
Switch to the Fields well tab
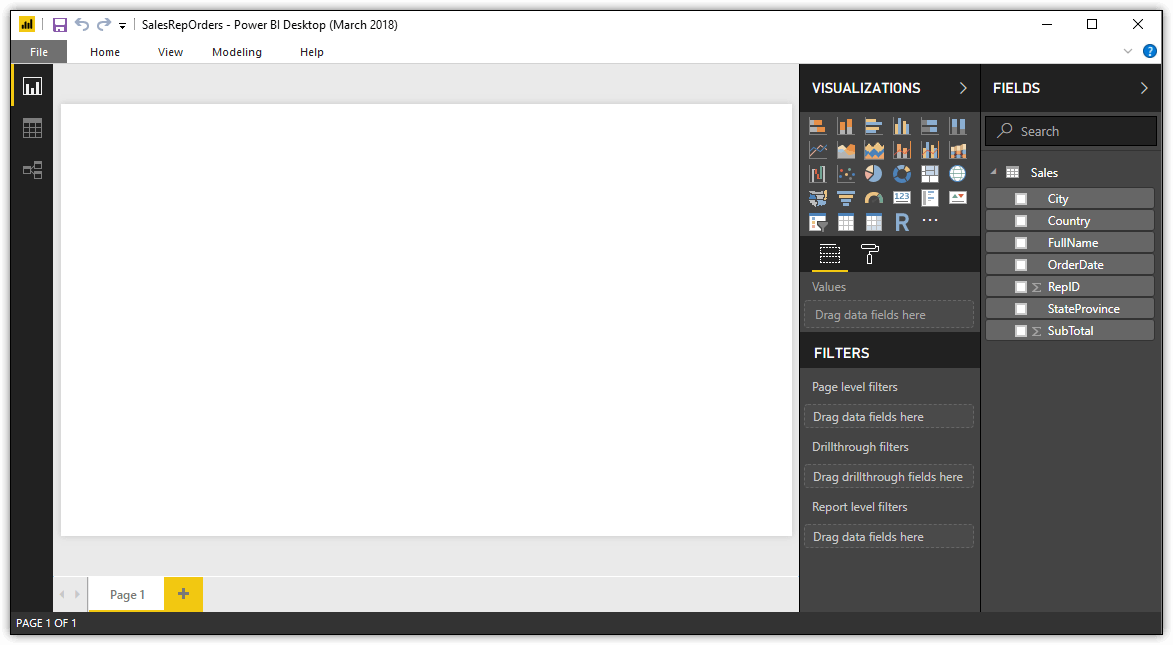830,254
